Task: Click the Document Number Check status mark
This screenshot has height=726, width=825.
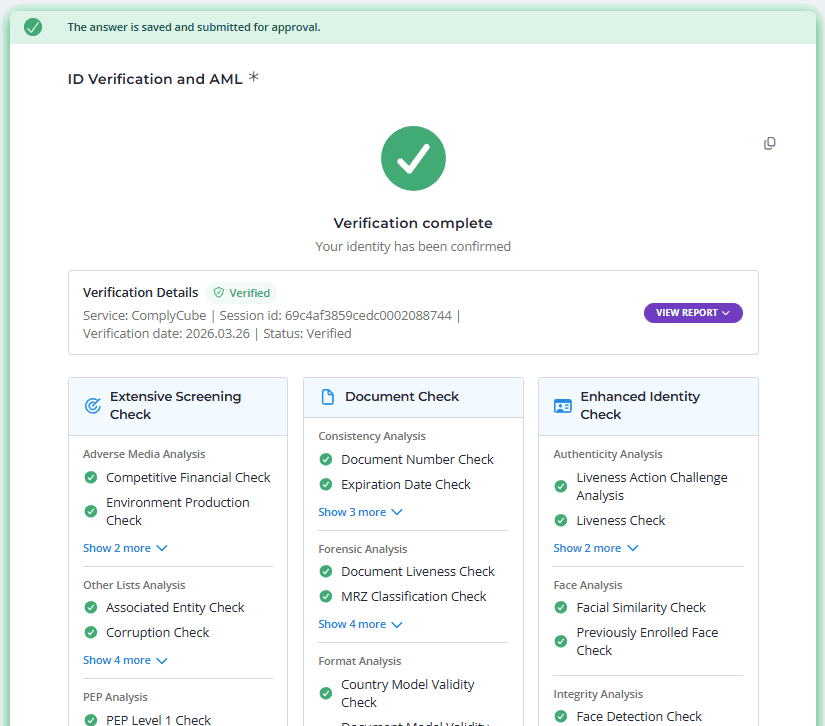Action: pos(326,460)
